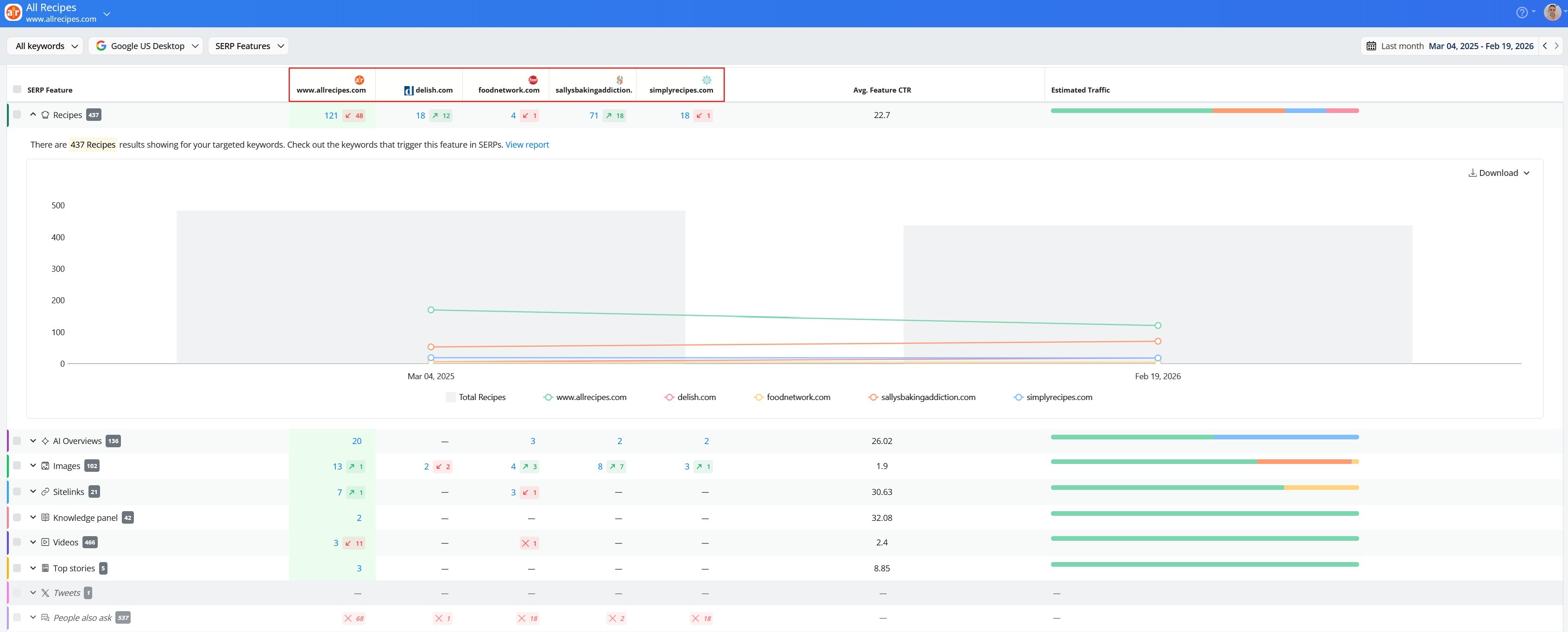Click the simplyrecipes favicon in header
Screen dimensions: 1568x632
tap(707, 80)
